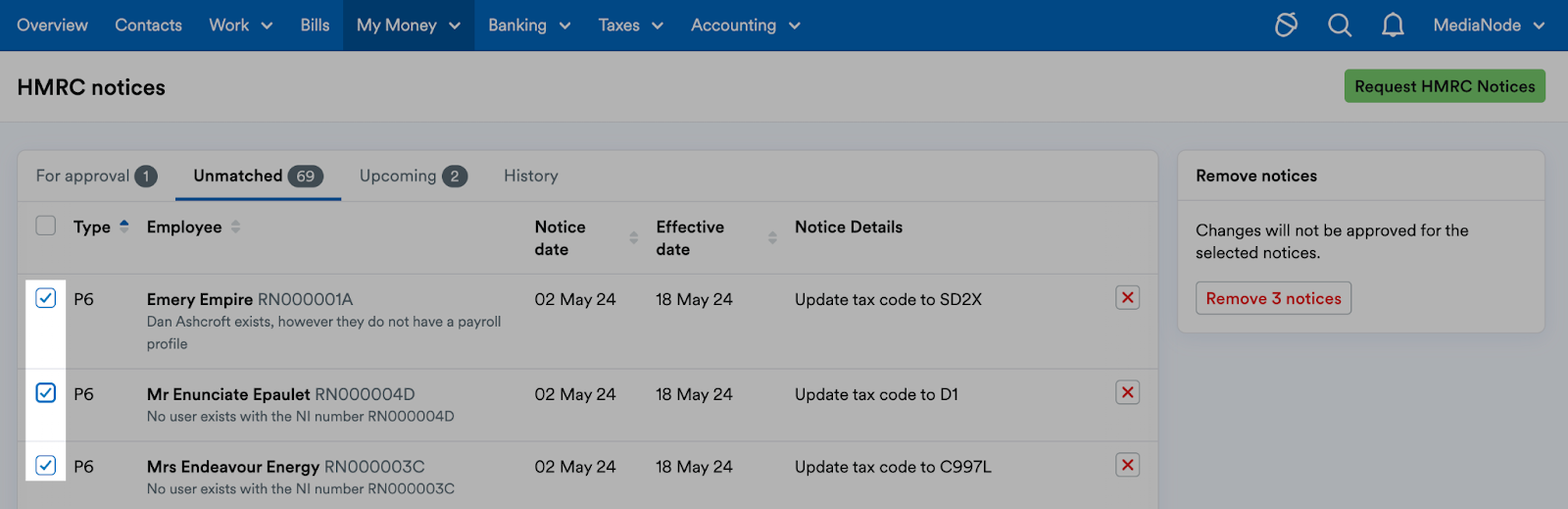1568x509 pixels.
Task: Open the quick-add mascot icon in header
Action: click(1286, 25)
